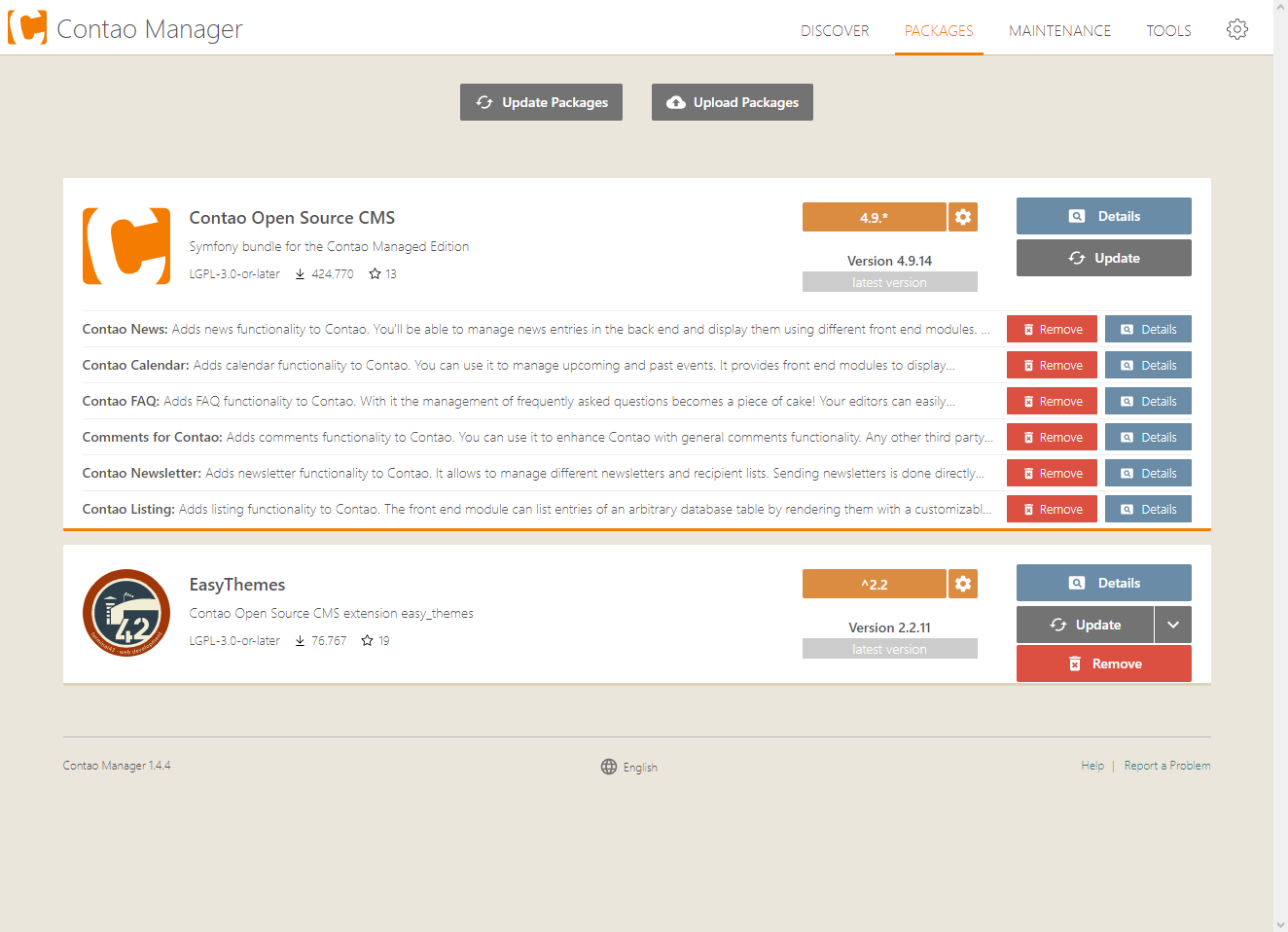View Details of Contao Newsletter
The width and height of the screenshot is (1288, 932).
(x=1148, y=473)
